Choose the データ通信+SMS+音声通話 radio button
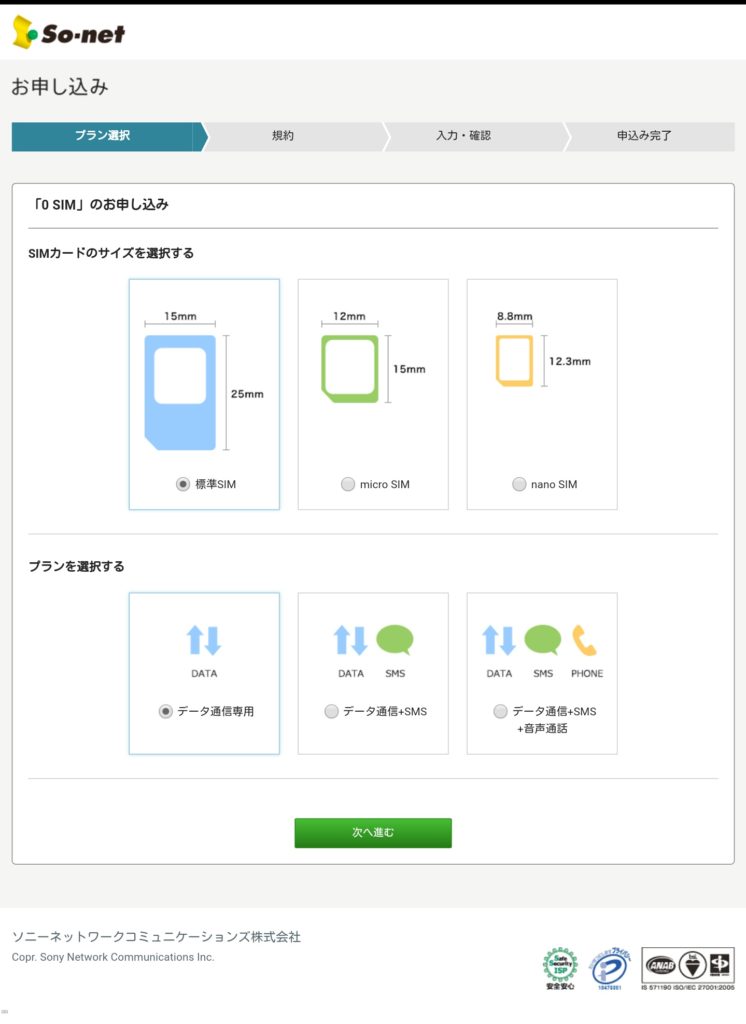The image size is (746, 1024). coord(500,711)
